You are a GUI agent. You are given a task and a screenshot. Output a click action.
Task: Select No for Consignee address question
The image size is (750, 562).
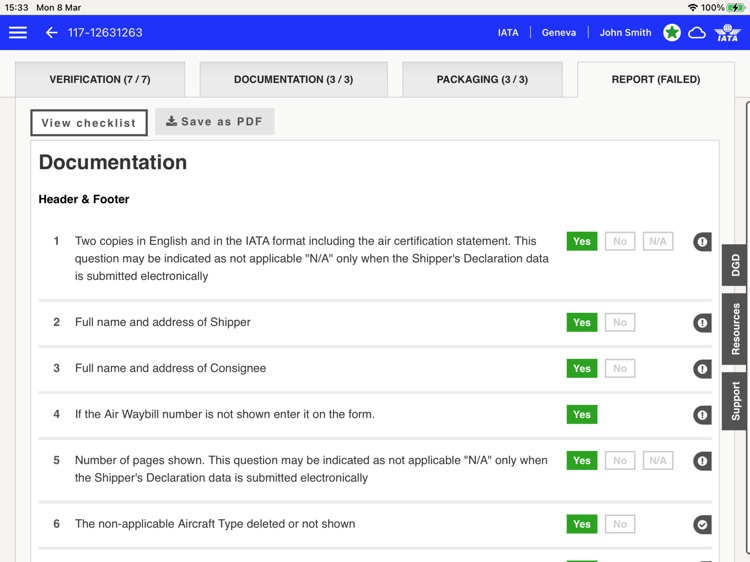click(620, 368)
